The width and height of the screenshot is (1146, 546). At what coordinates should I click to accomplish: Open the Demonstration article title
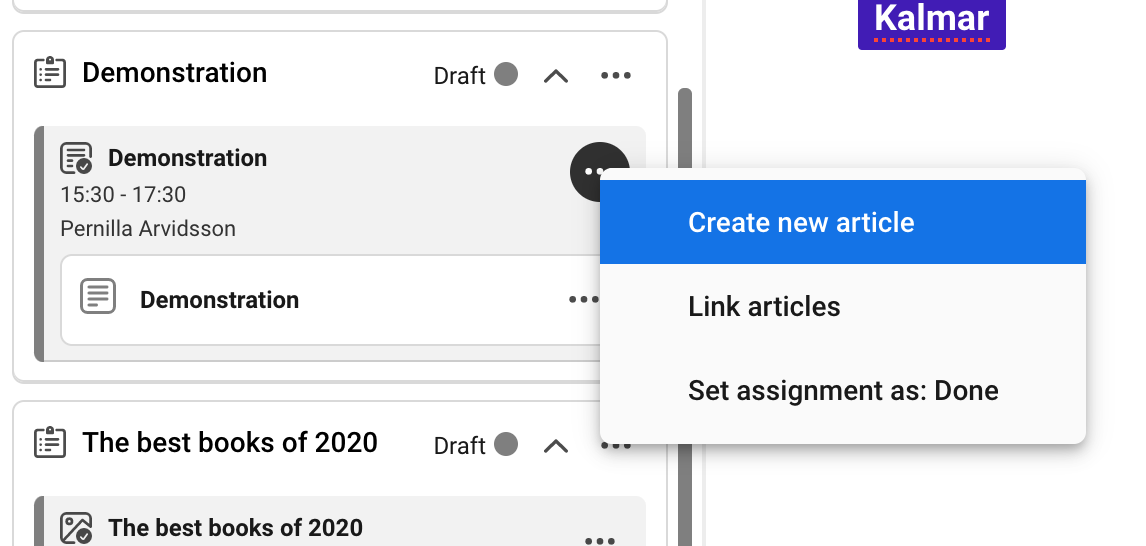(219, 300)
